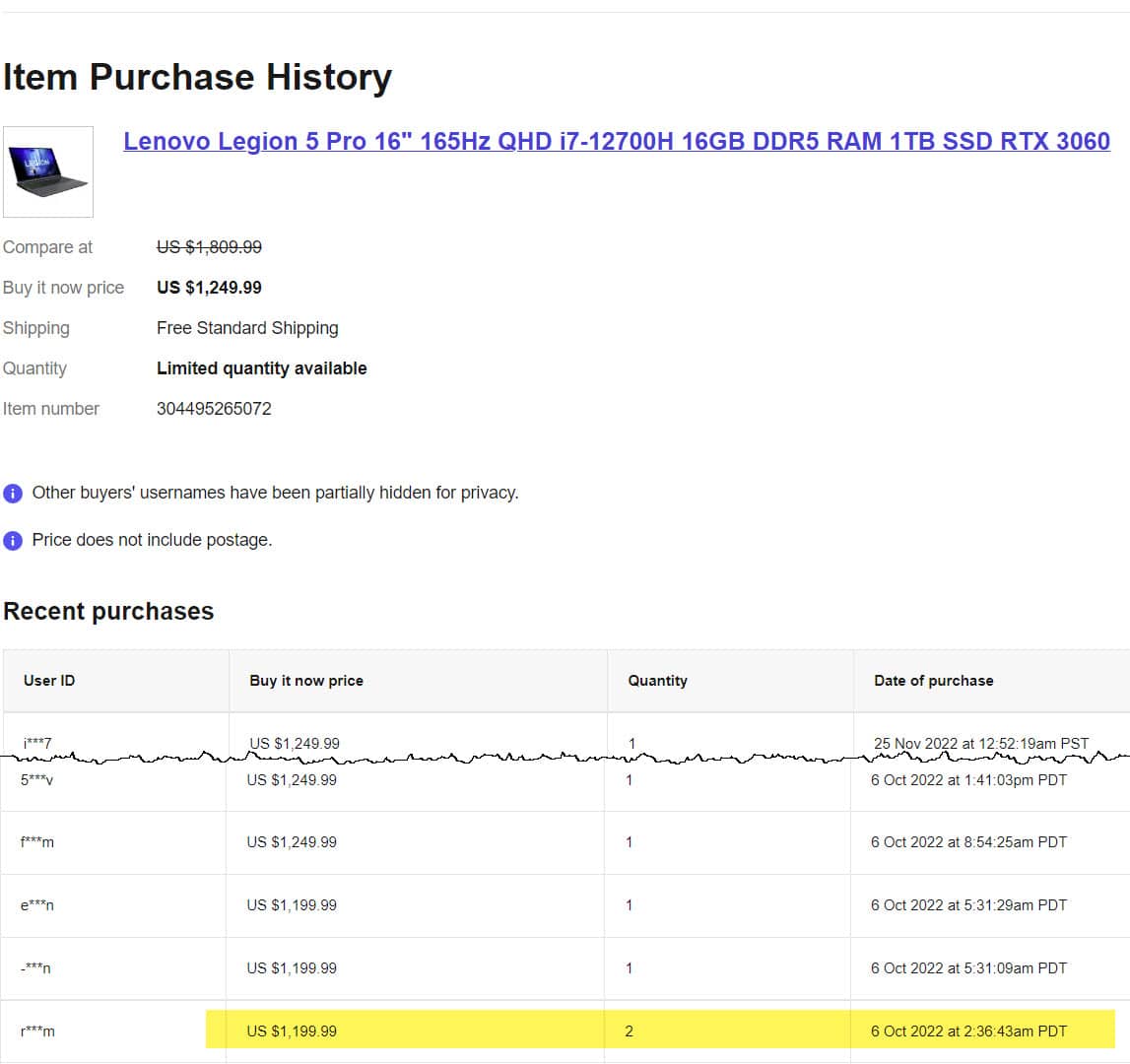Click user ID e***n in the table
Image resolution: width=1130 pixels, height=1064 pixels.
(36, 905)
